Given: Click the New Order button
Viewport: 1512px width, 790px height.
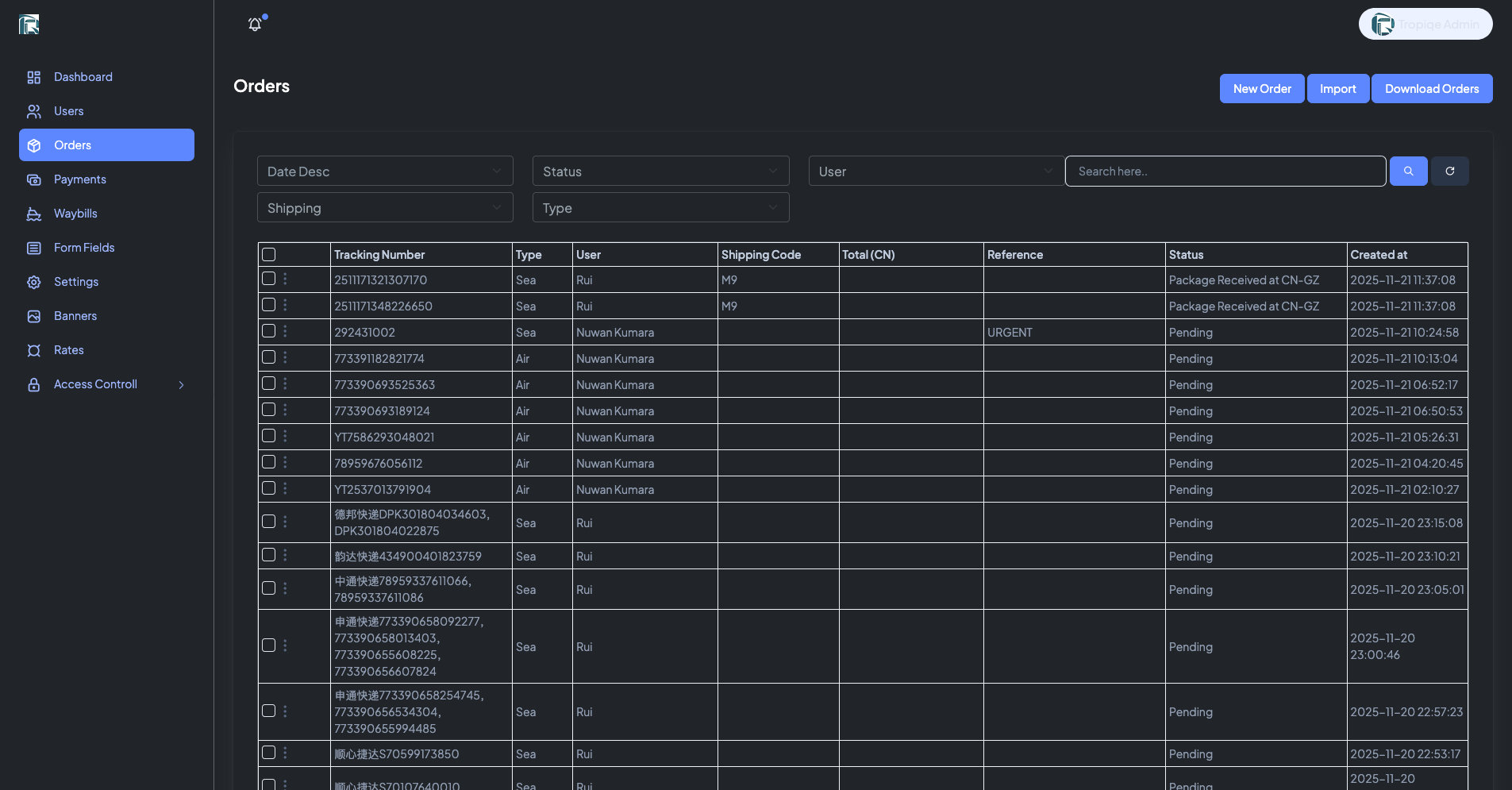Looking at the screenshot, I should pos(1261,88).
